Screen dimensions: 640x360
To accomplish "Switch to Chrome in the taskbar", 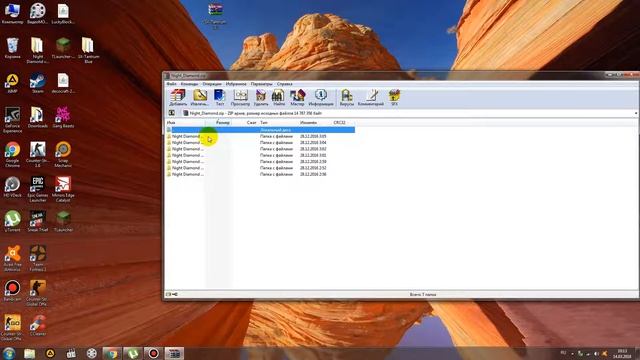I will [x=112, y=353].
